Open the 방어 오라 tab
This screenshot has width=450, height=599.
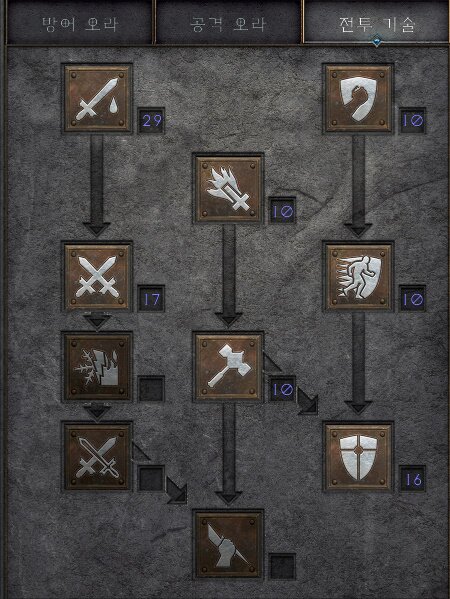click(80, 23)
